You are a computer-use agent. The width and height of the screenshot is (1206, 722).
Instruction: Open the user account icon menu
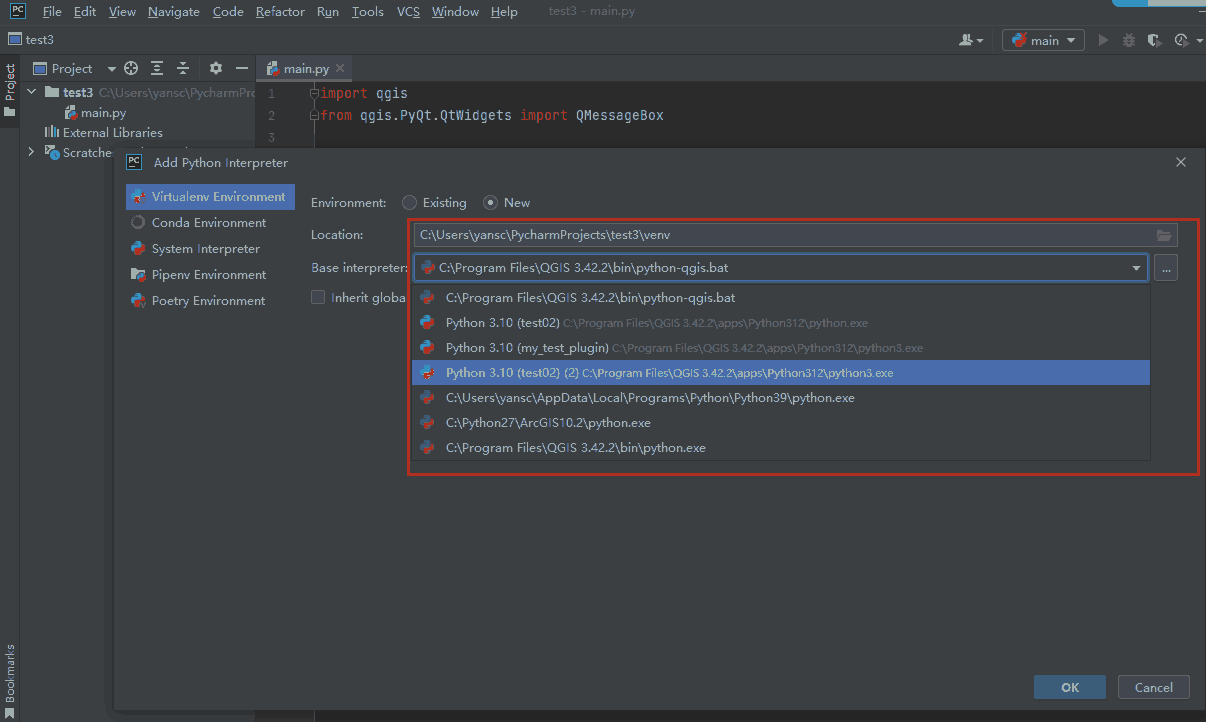(x=970, y=40)
